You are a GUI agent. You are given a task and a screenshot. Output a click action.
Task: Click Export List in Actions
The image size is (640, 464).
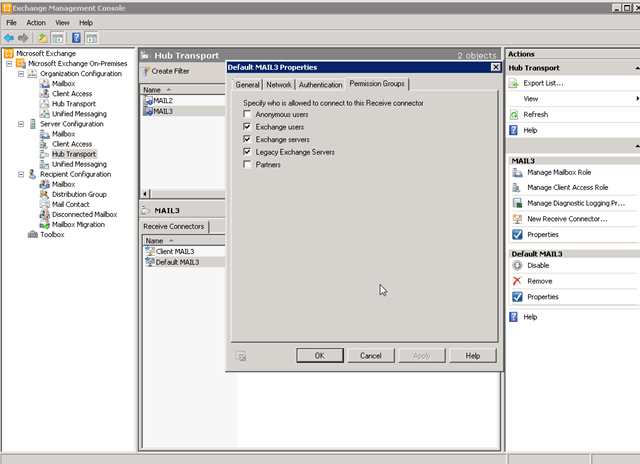(x=543, y=83)
